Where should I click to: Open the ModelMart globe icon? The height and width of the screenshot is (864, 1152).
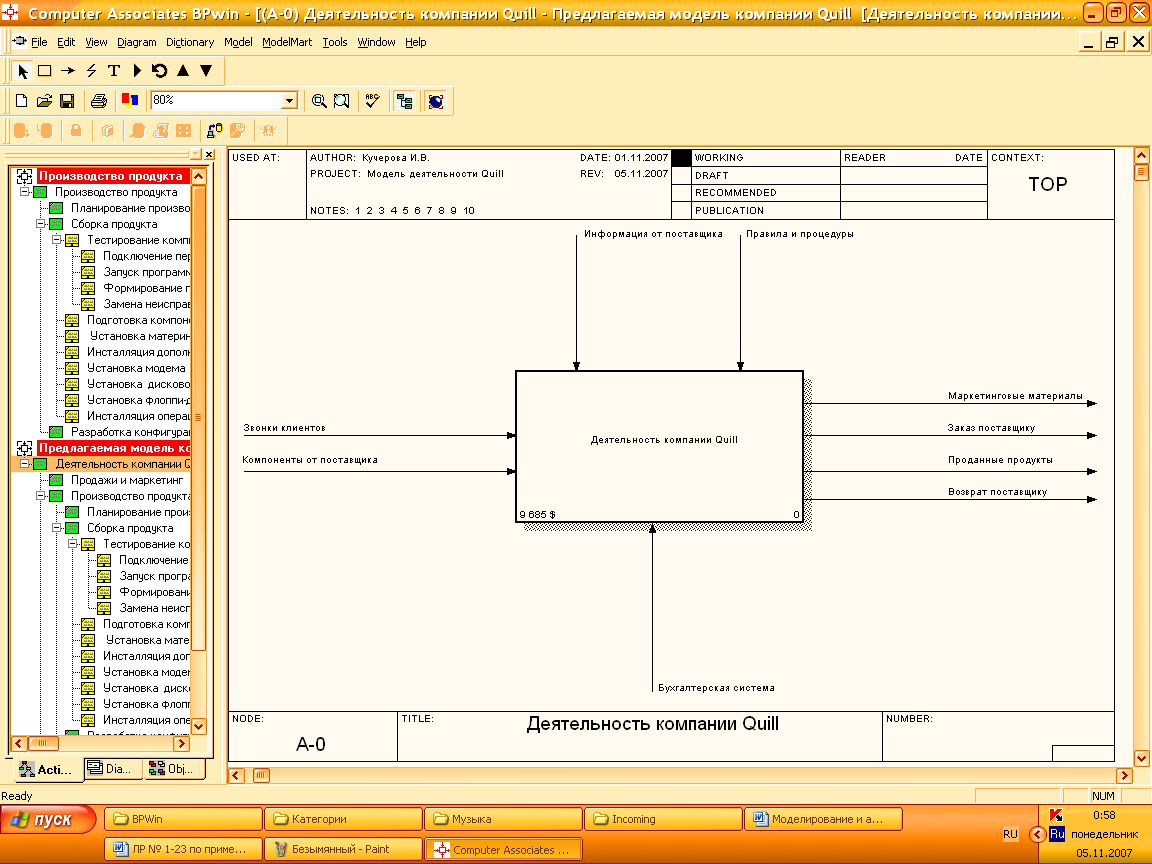click(x=436, y=101)
